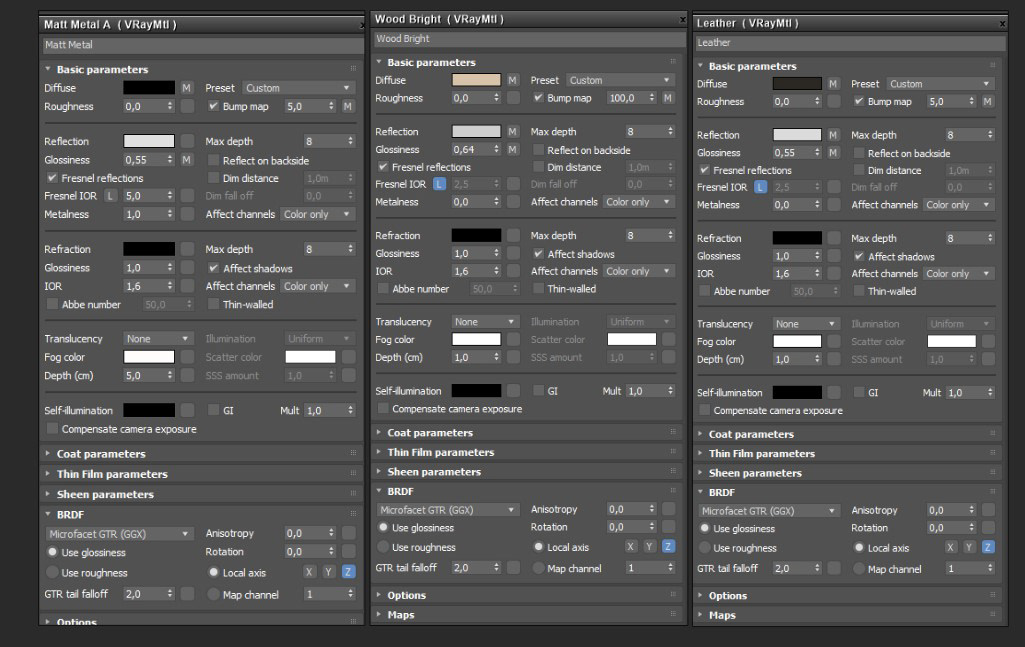Toggle Fresnel IOR lock L in Wood Bright panel
Screen dimensions: 1025x647
point(439,184)
